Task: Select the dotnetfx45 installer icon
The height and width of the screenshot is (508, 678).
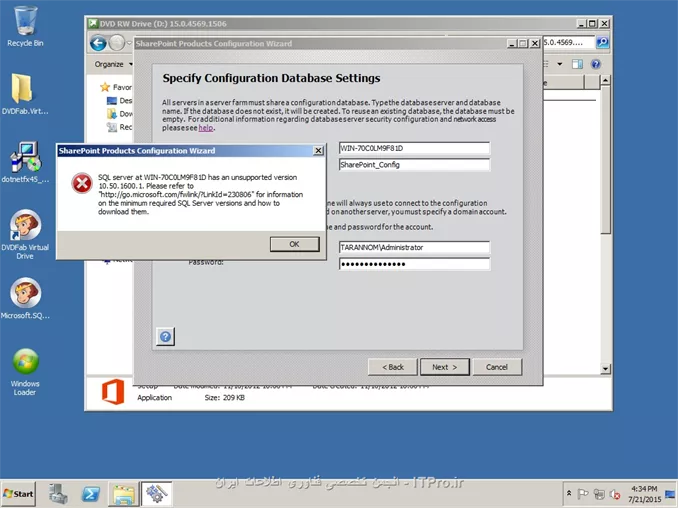Action: click(25, 162)
